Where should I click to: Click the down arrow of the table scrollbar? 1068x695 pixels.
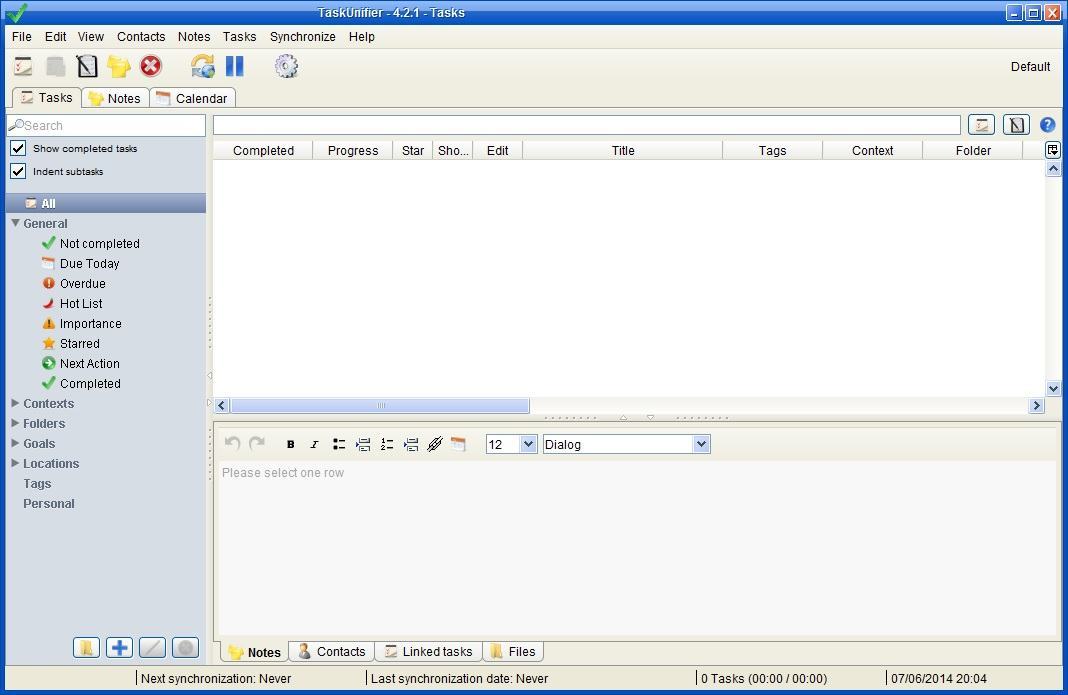pyautogui.click(x=1053, y=388)
